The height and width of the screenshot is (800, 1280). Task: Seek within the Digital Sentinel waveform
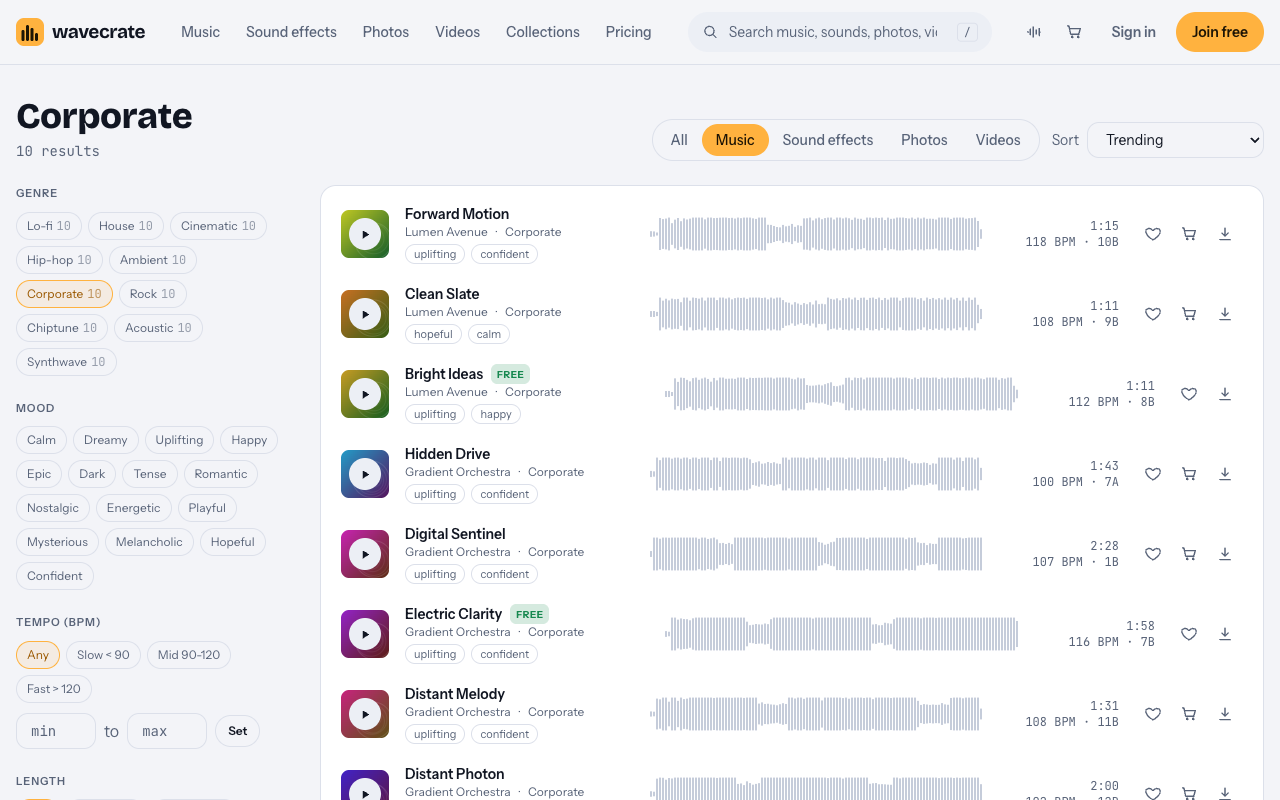coord(816,554)
